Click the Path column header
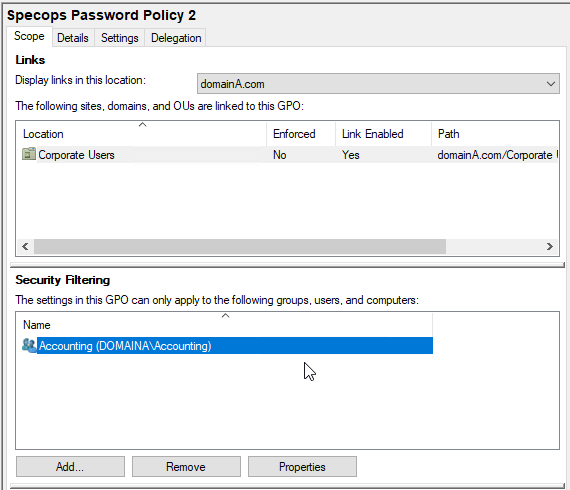The width and height of the screenshot is (570, 490). pyautogui.click(x=495, y=134)
